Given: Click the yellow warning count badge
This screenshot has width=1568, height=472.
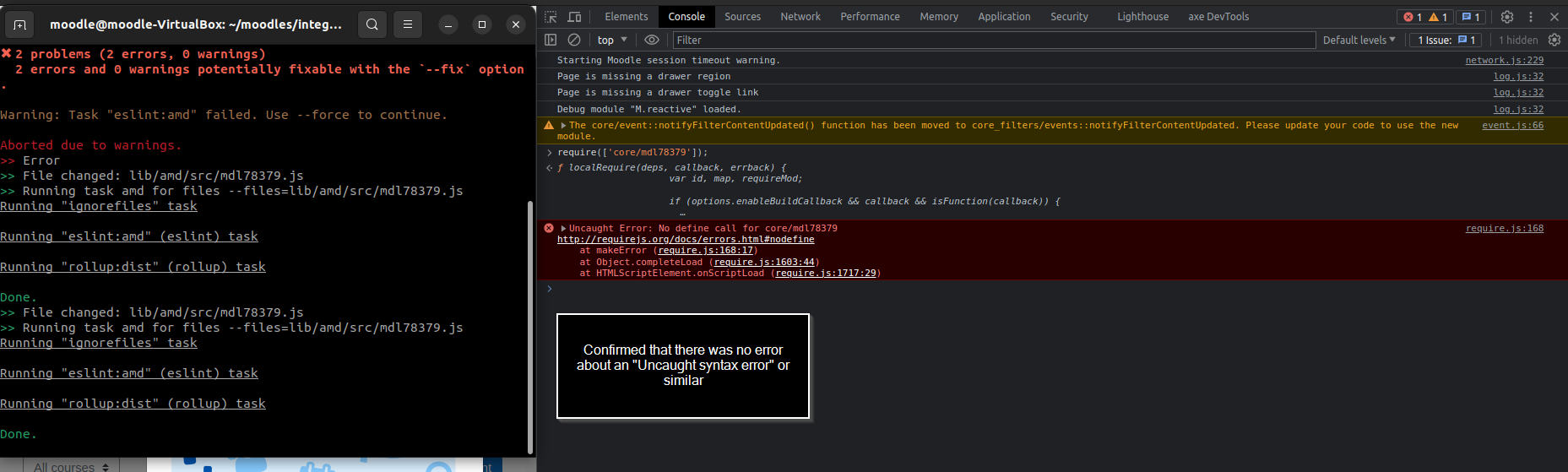Looking at the screenshot, I should click(x=1438, y=17).
